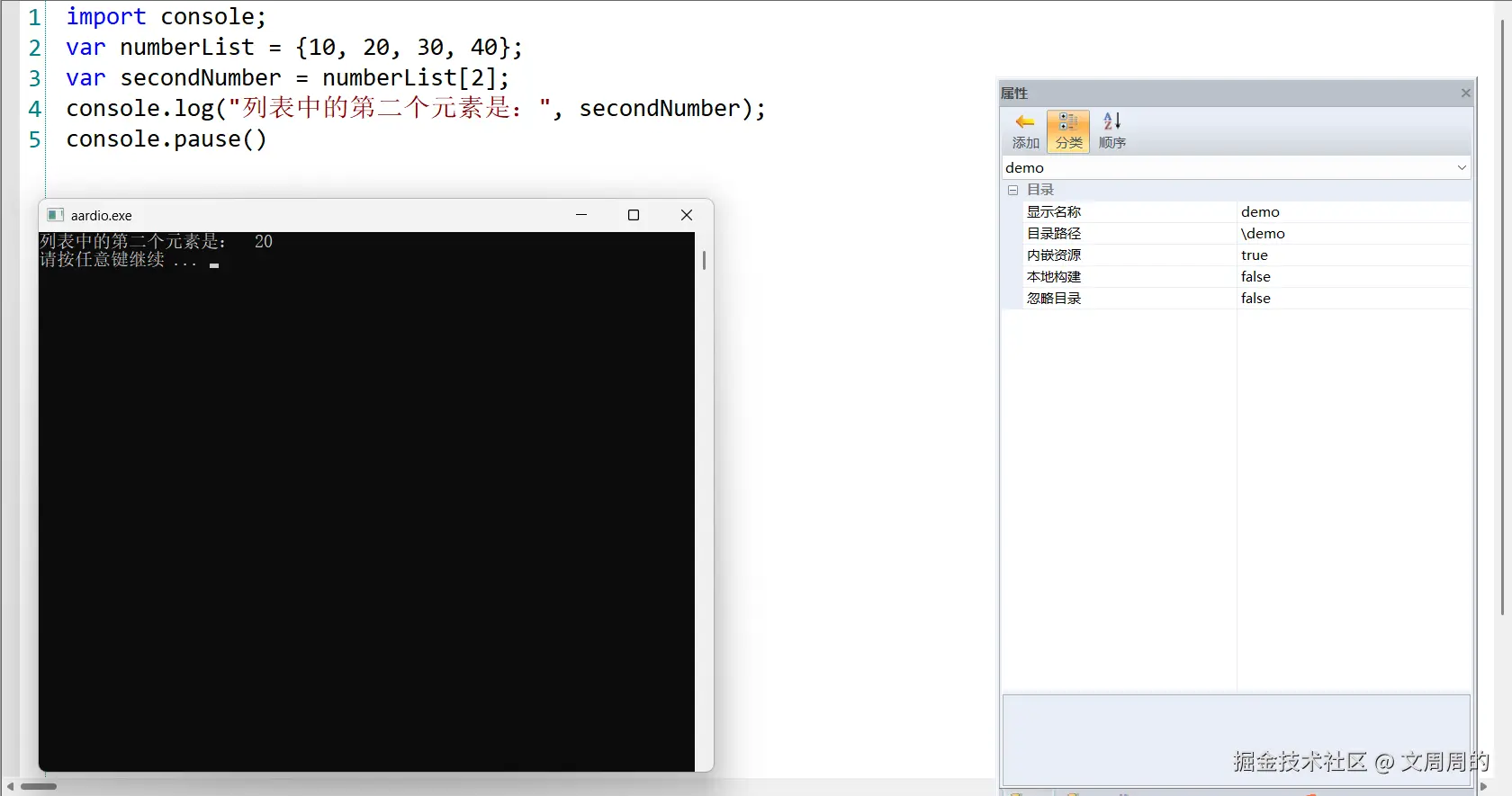Click the 添加 (Add) arrow icon
Viewport: 1512px width, 796px height.
(x=1025, y=130)
